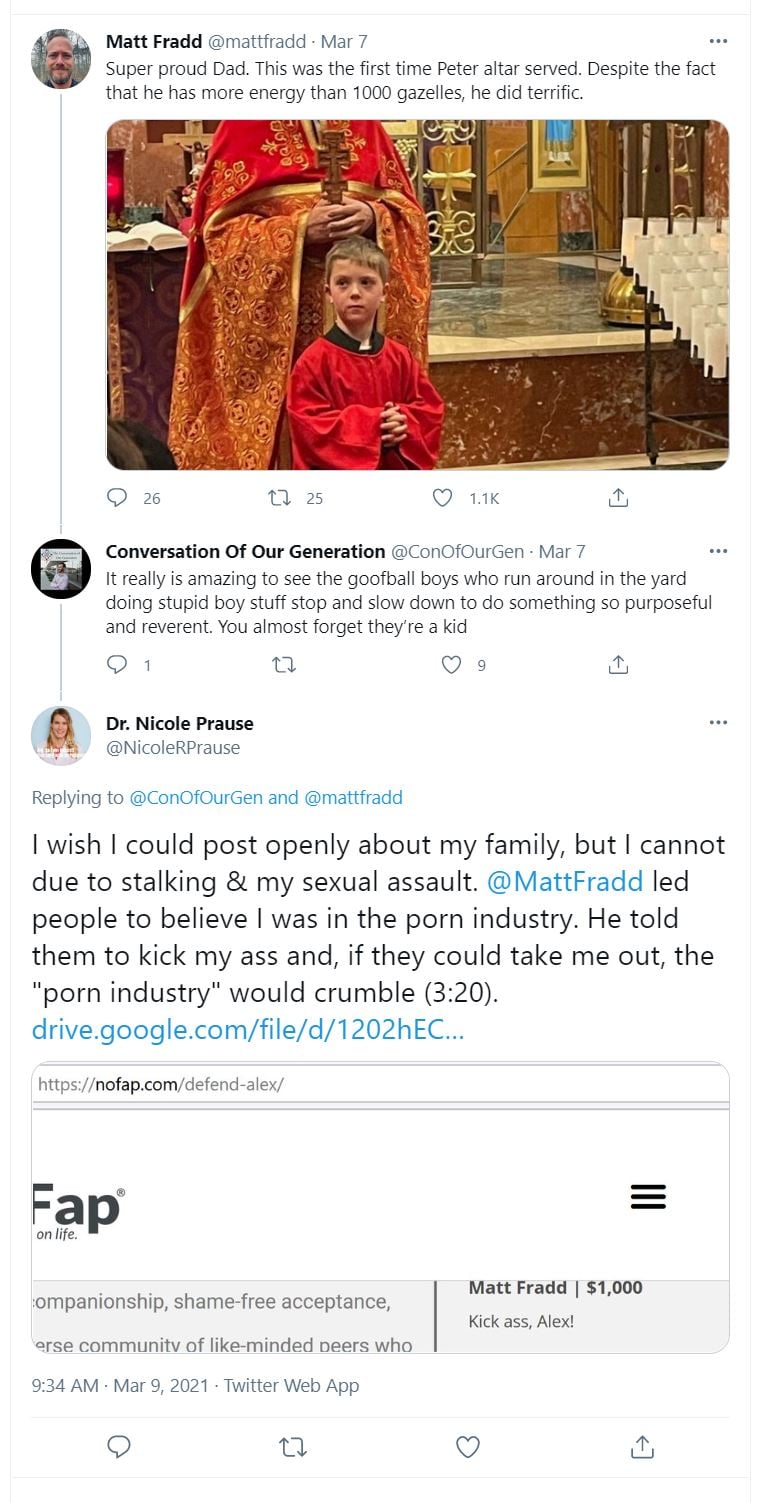Open more options for Matt Fradd's tweet
The image size is (763, 1503).
(x=718, y=41)
